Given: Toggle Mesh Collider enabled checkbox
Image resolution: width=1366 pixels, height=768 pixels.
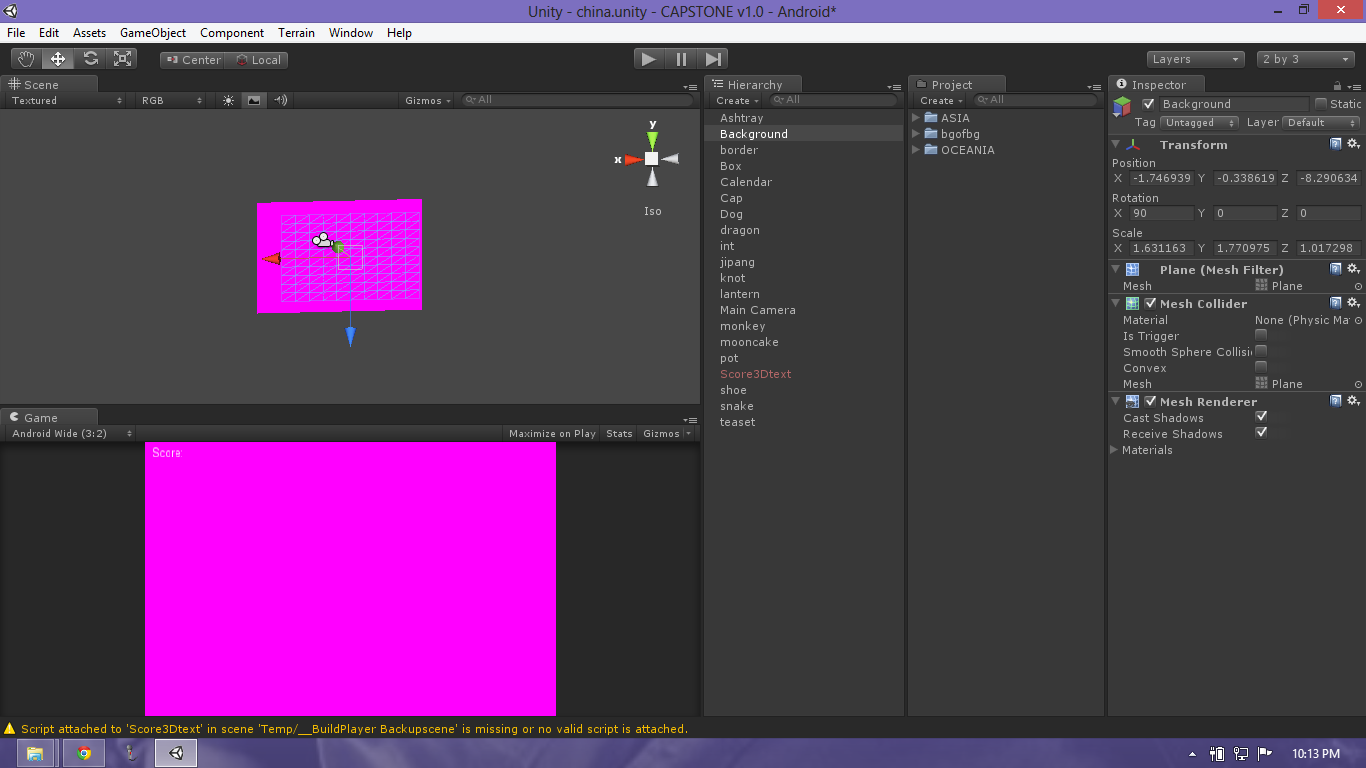Looking at the screenshot, I should coord(1150,303).
